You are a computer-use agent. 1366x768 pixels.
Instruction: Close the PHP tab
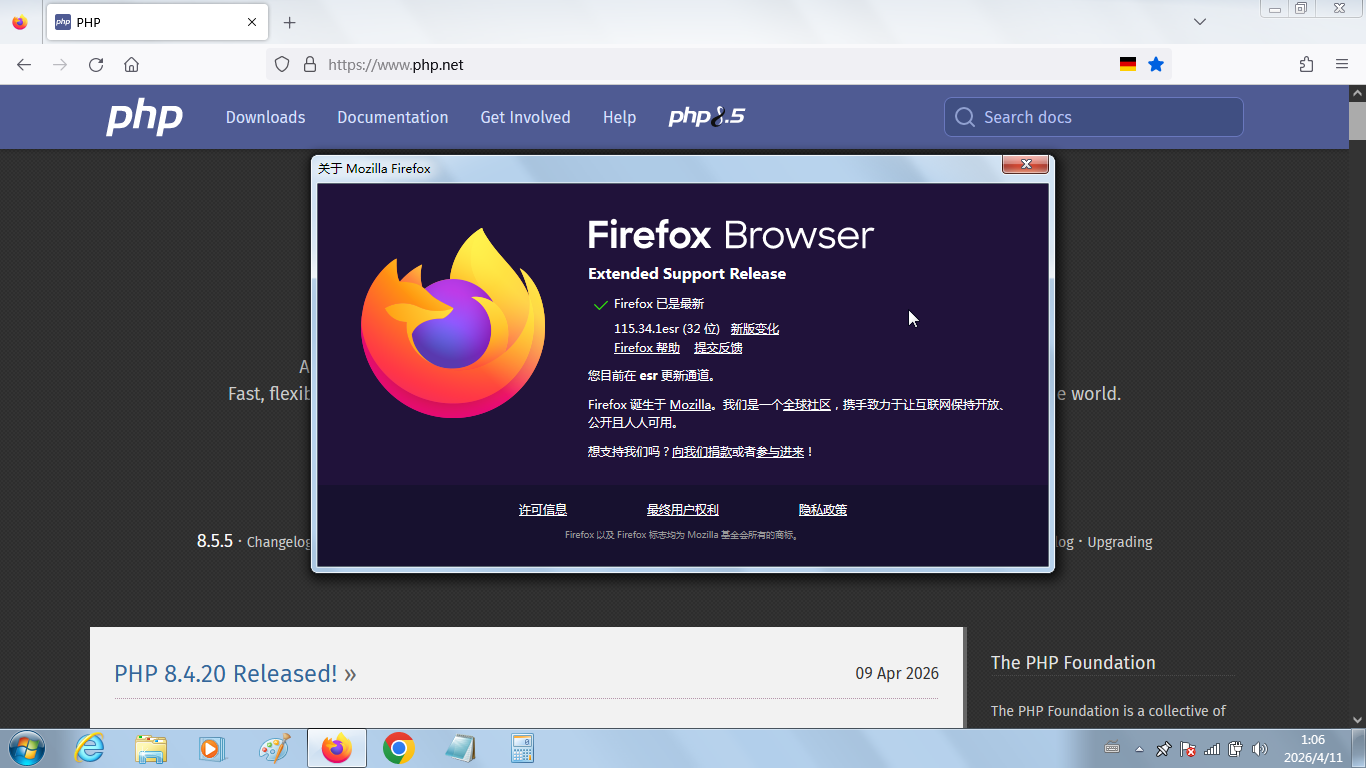tap(252, 22)
